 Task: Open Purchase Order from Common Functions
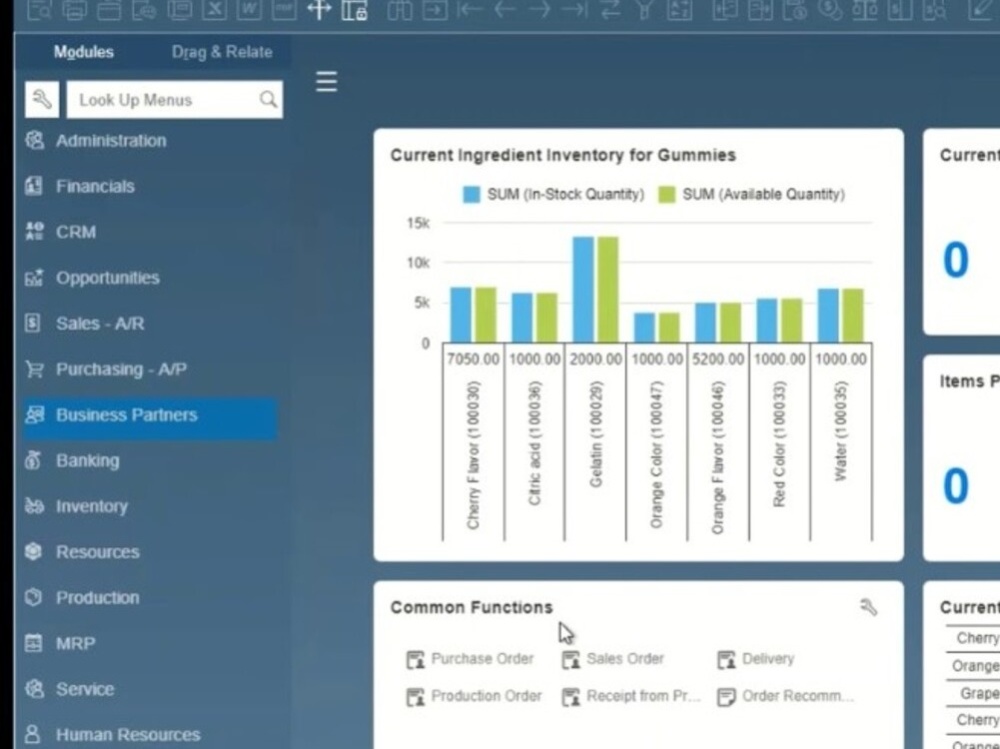point(471,658)
